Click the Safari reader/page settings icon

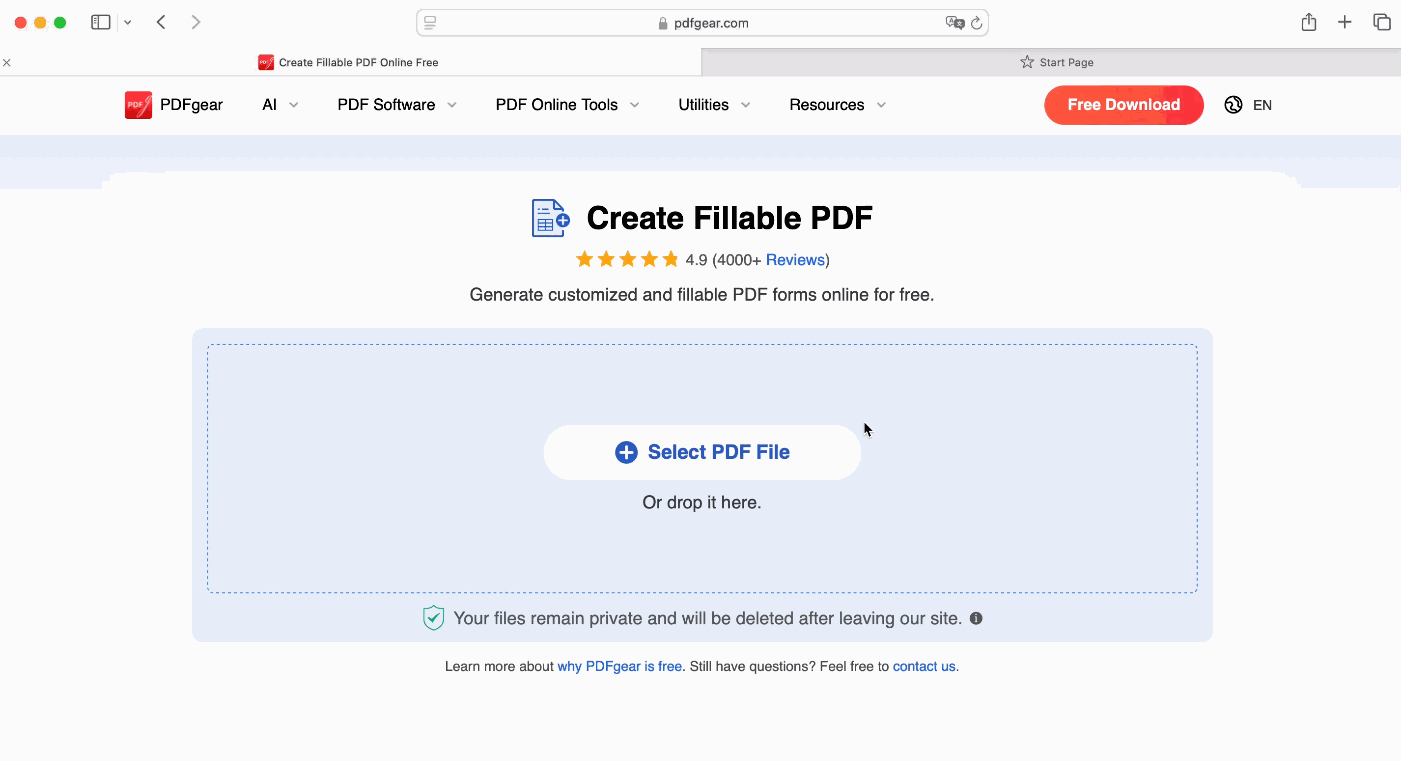coord(429,22)
